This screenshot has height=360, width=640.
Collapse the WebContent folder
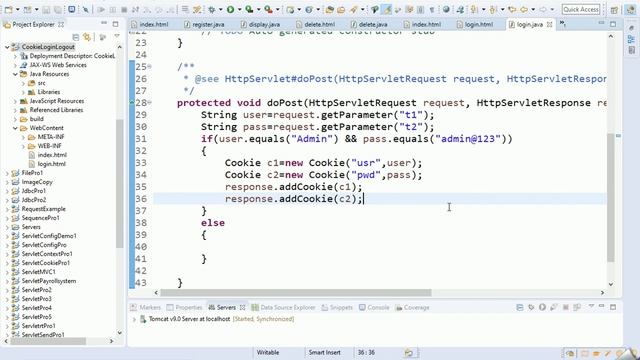(x=15, y=128)
